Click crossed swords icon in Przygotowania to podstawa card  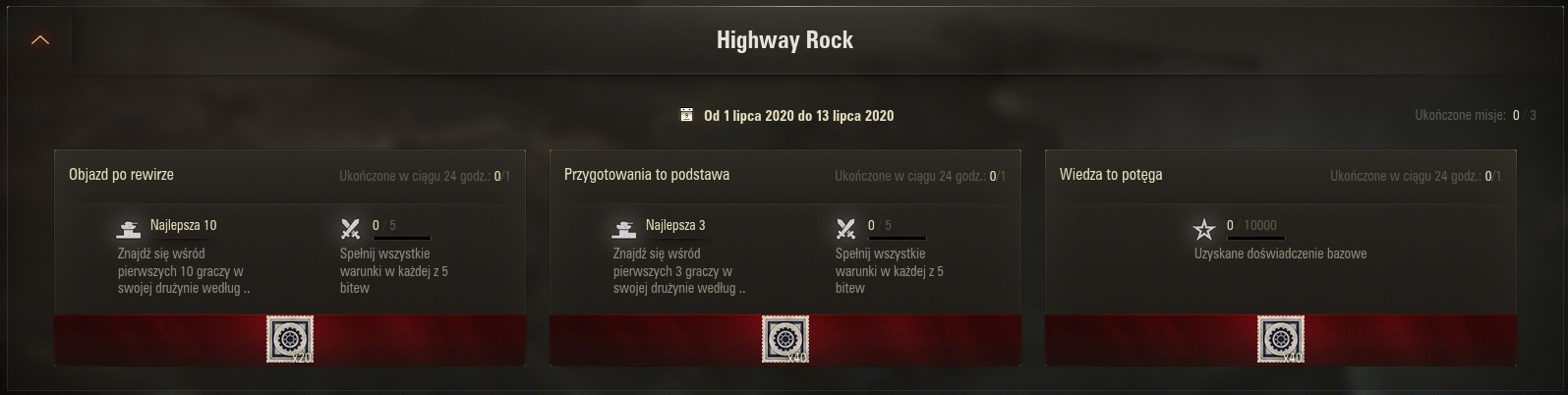pyautogui.click(x=845, y=229)
